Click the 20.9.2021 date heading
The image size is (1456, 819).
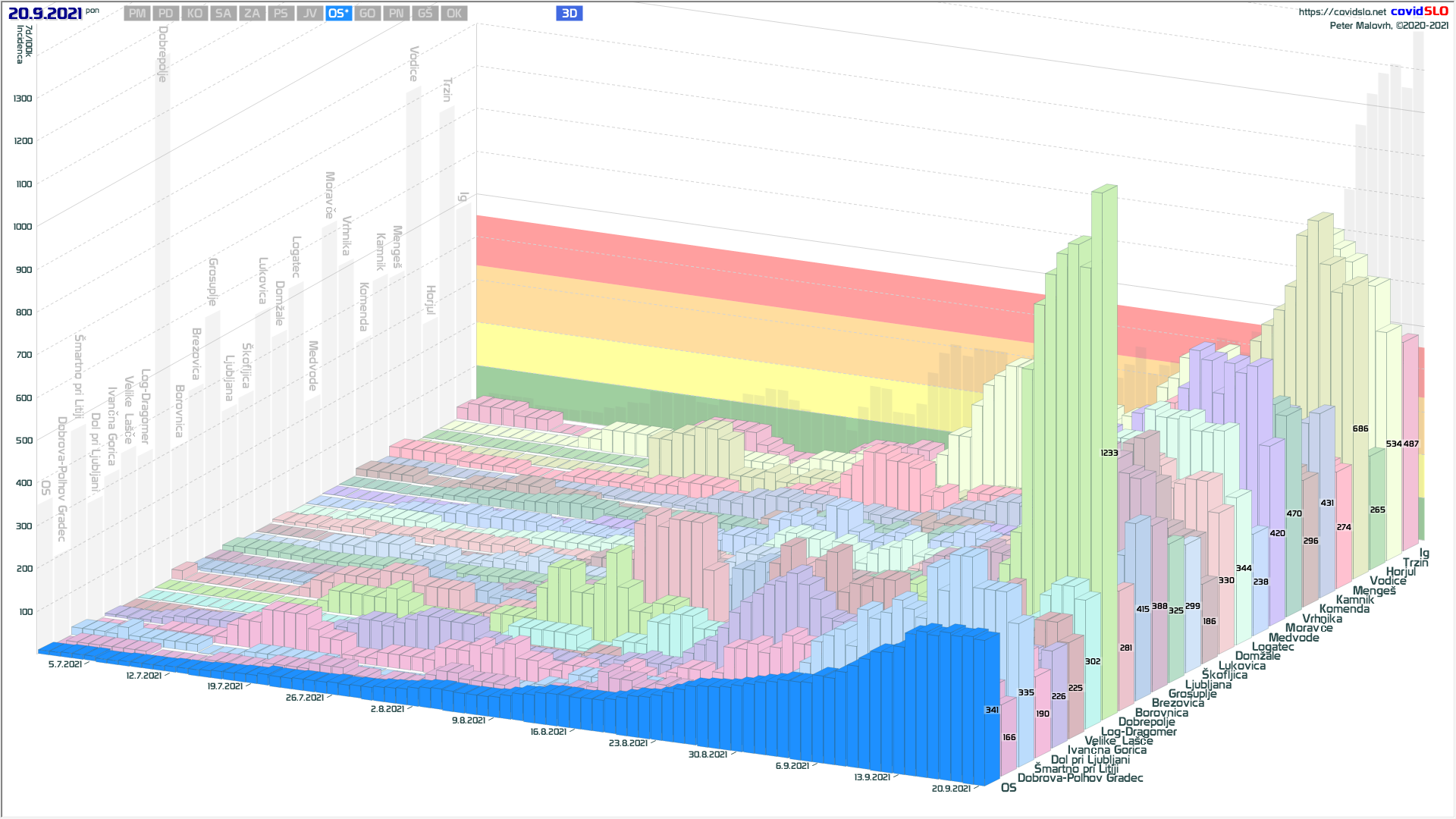45,14
